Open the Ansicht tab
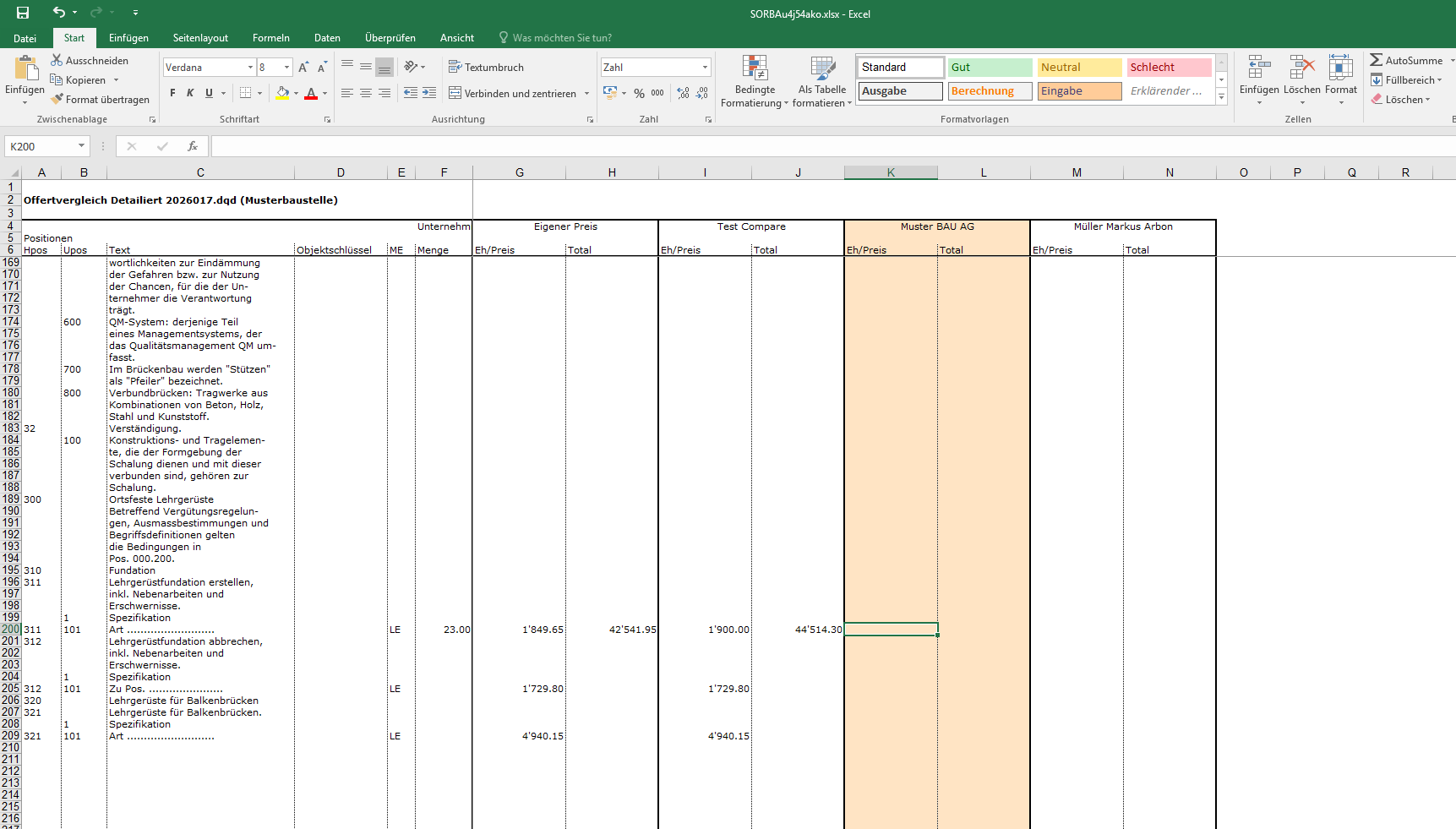This screenshot has height=829, width=1456. (x=457, y=38)
